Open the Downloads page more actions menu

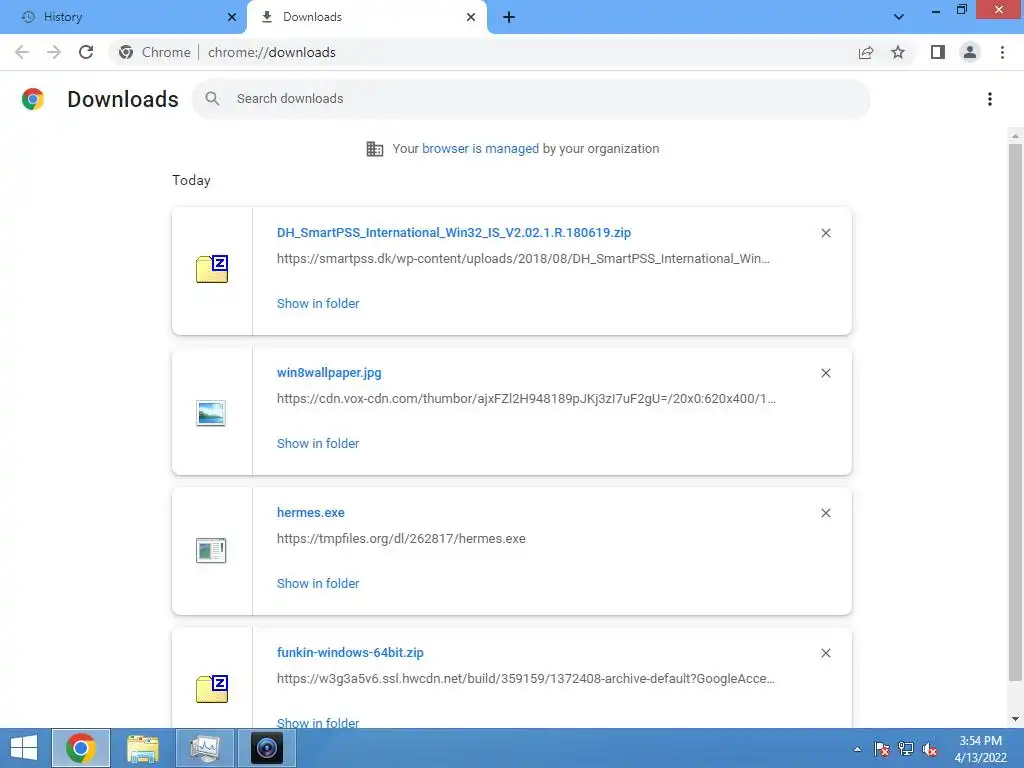pyautogui.click(x=990, y=99)
